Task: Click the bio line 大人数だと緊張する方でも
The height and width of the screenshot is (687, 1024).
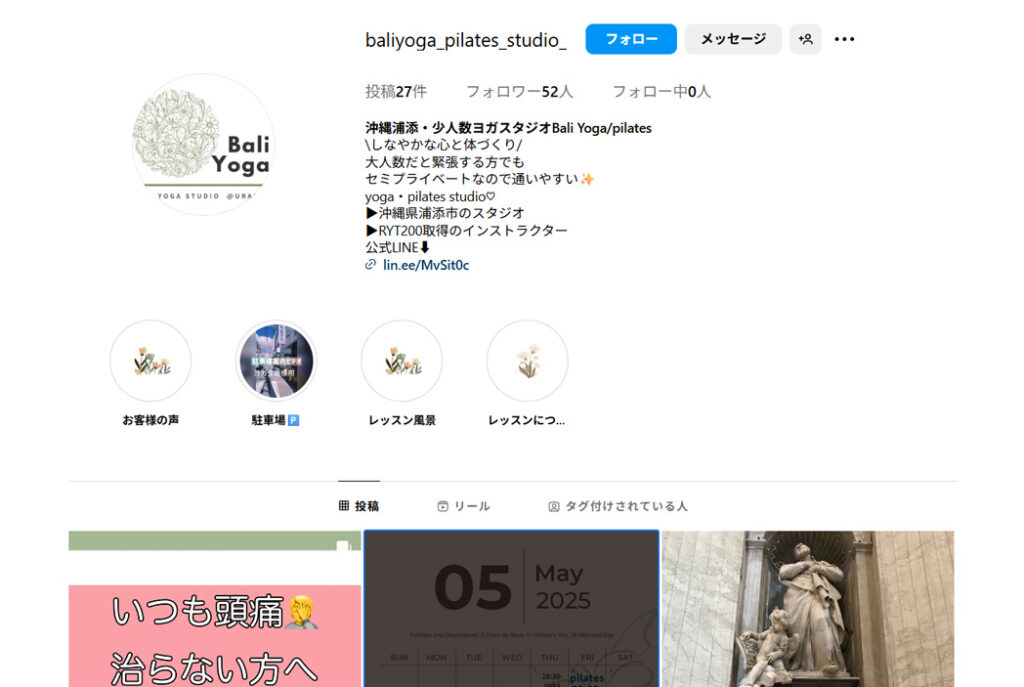Action: point(445,161)
